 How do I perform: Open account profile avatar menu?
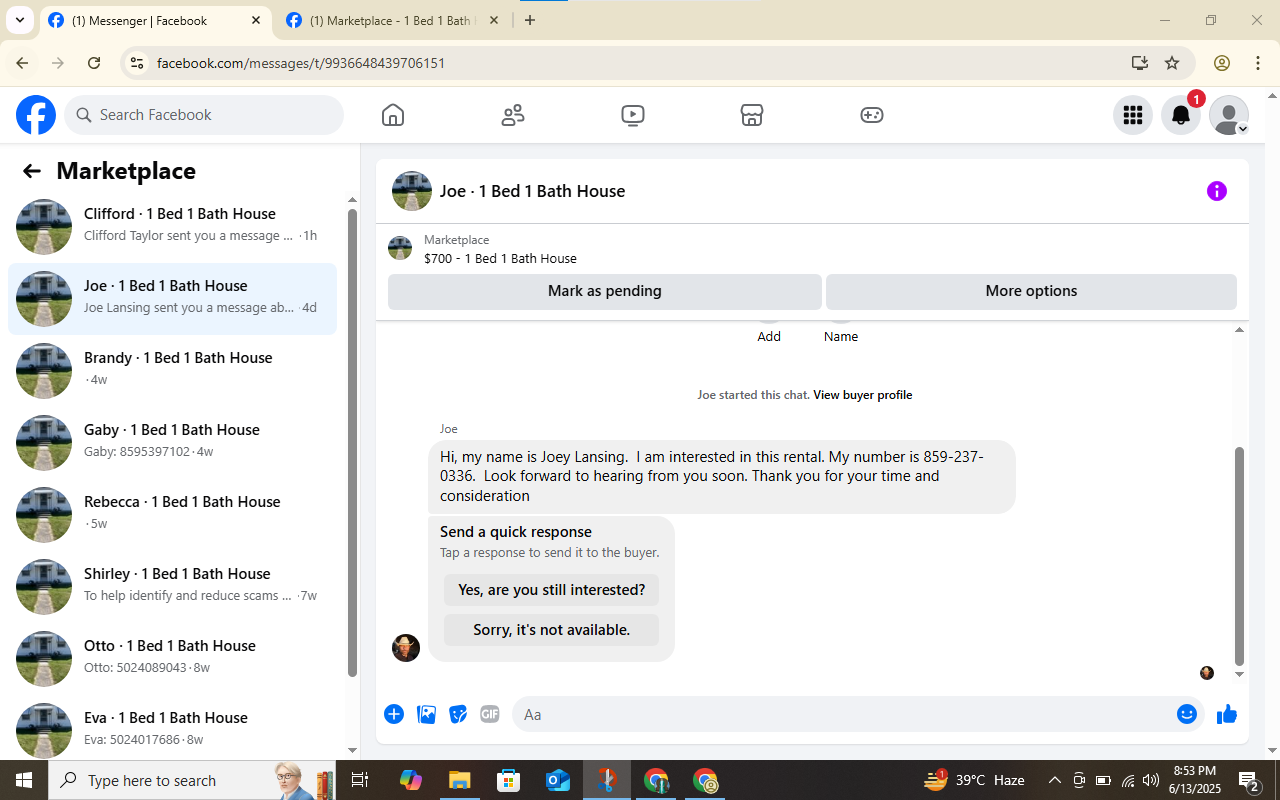click(x=1229, y=115)
